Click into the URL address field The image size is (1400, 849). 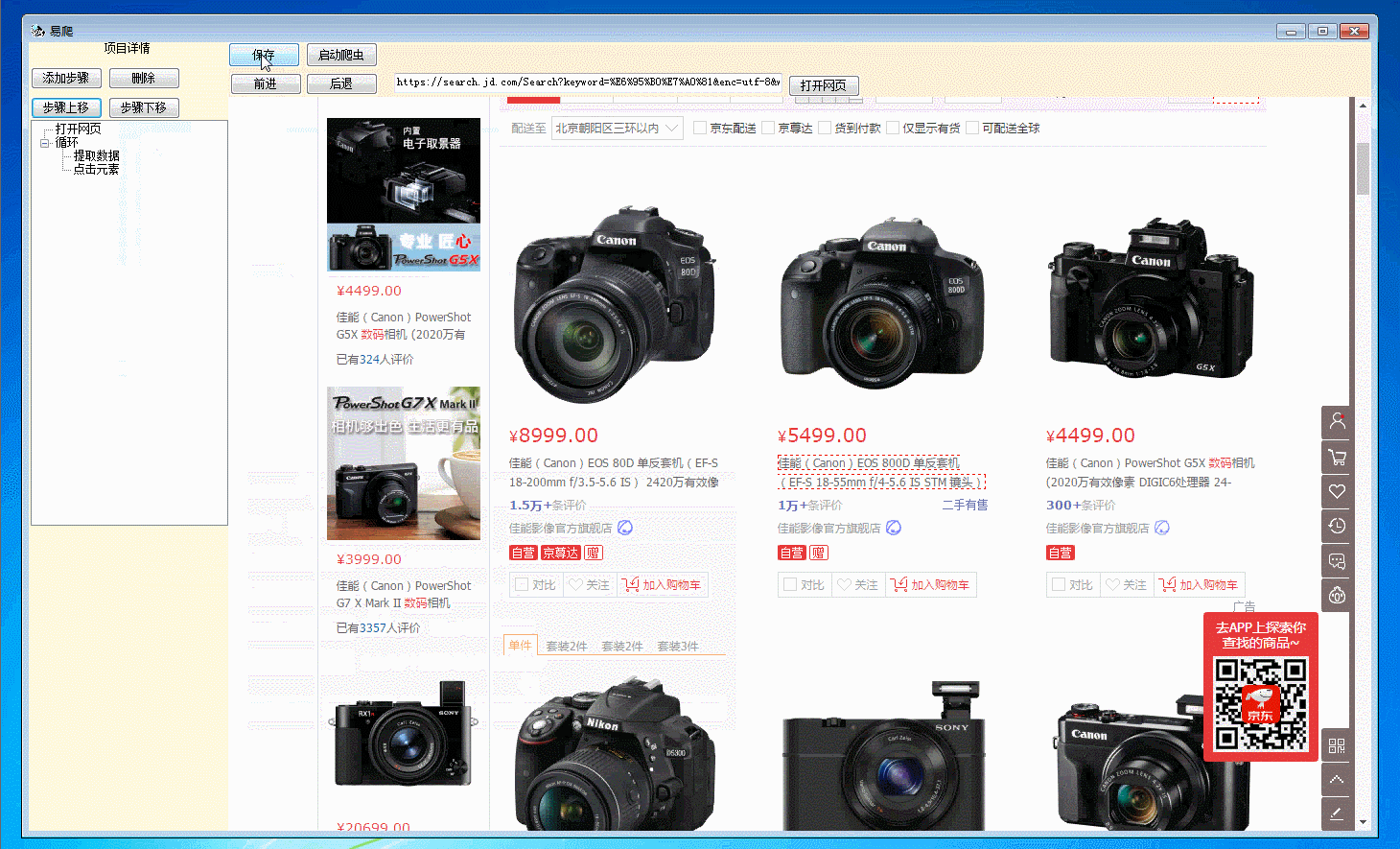pos(589,83)
